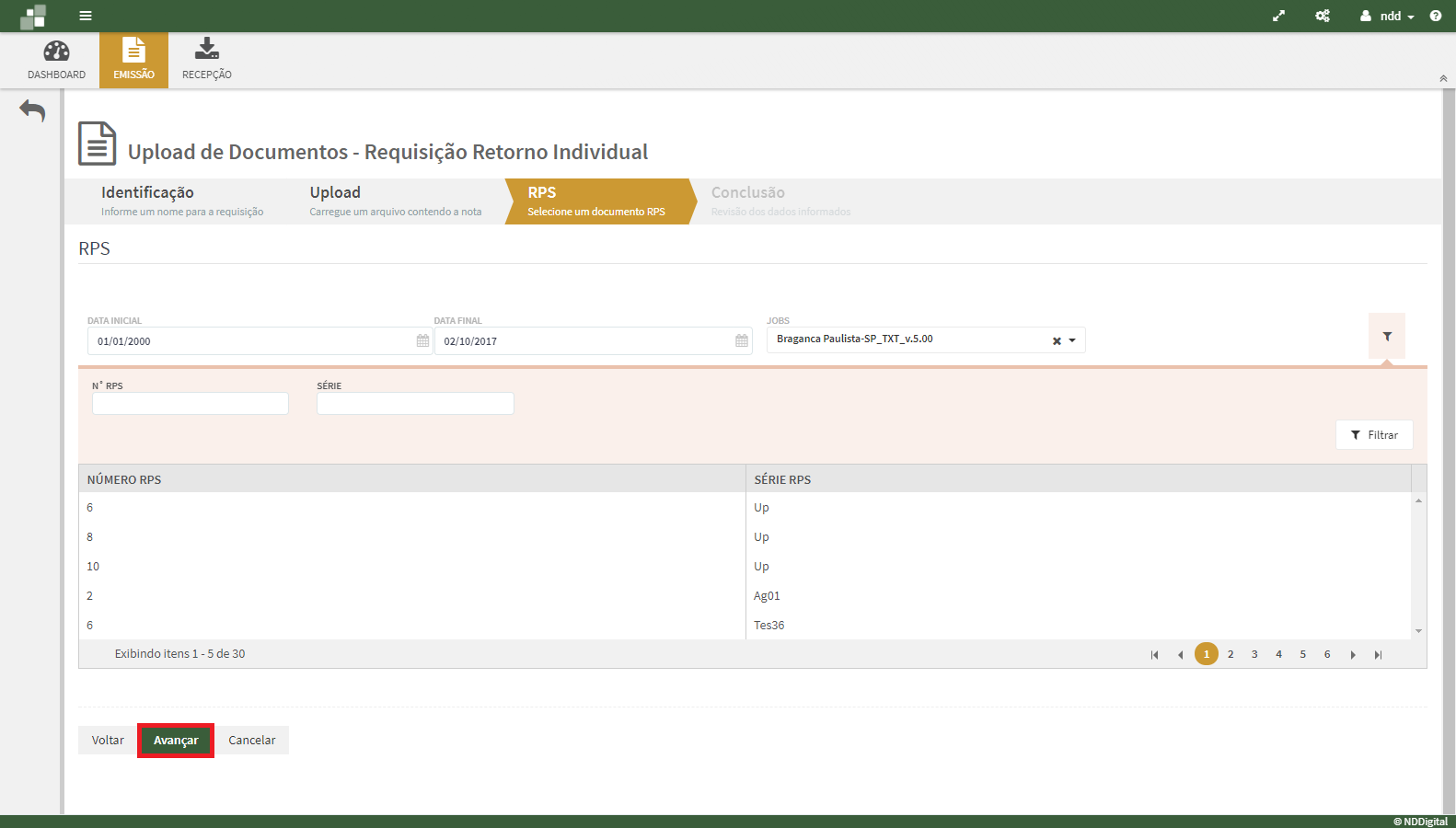Go to the Identificação wizard step
Screen dimensions: 1456x828
pos(182,201)
